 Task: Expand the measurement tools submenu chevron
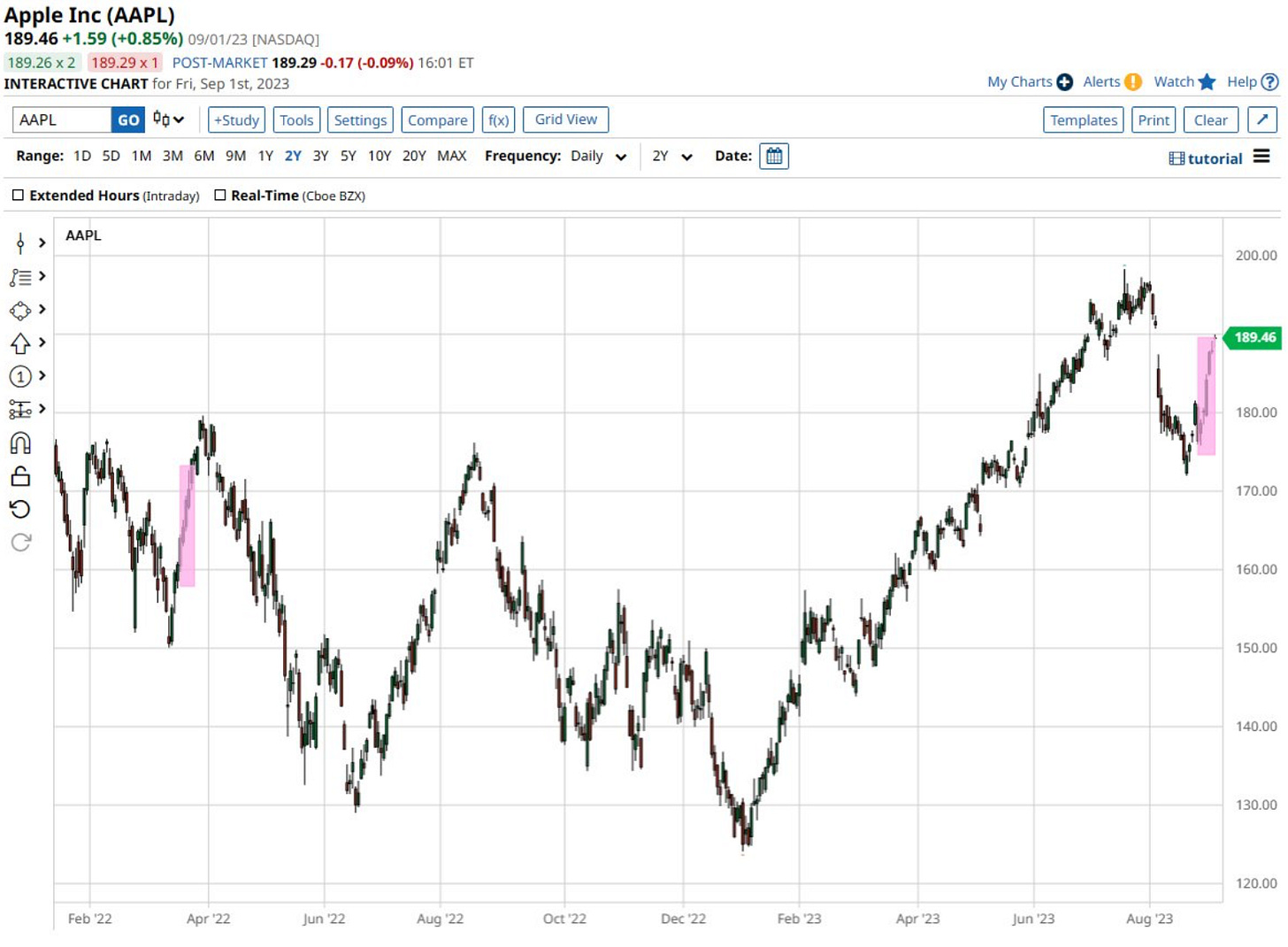(42, 409)
